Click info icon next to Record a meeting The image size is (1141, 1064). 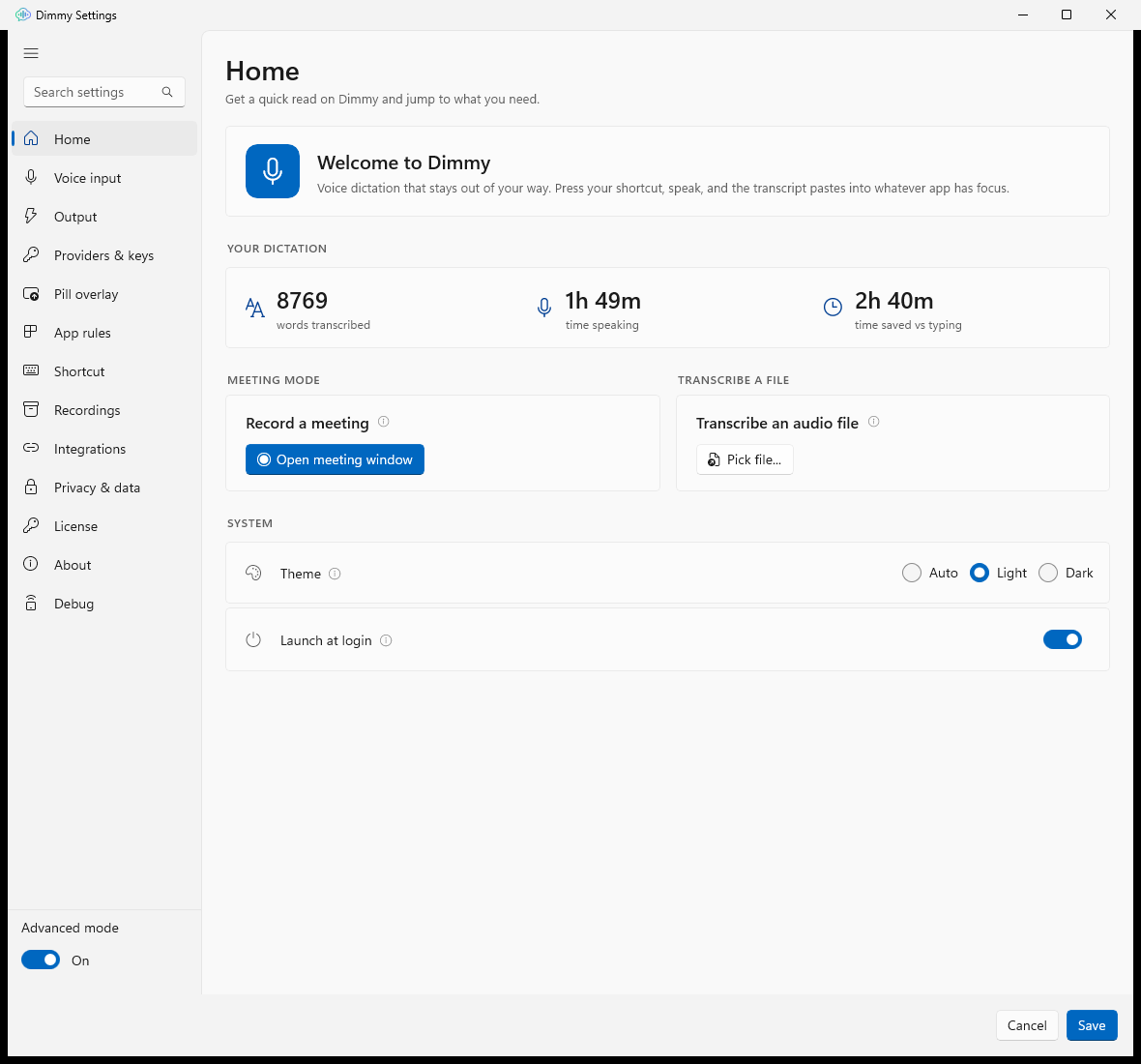384,422
